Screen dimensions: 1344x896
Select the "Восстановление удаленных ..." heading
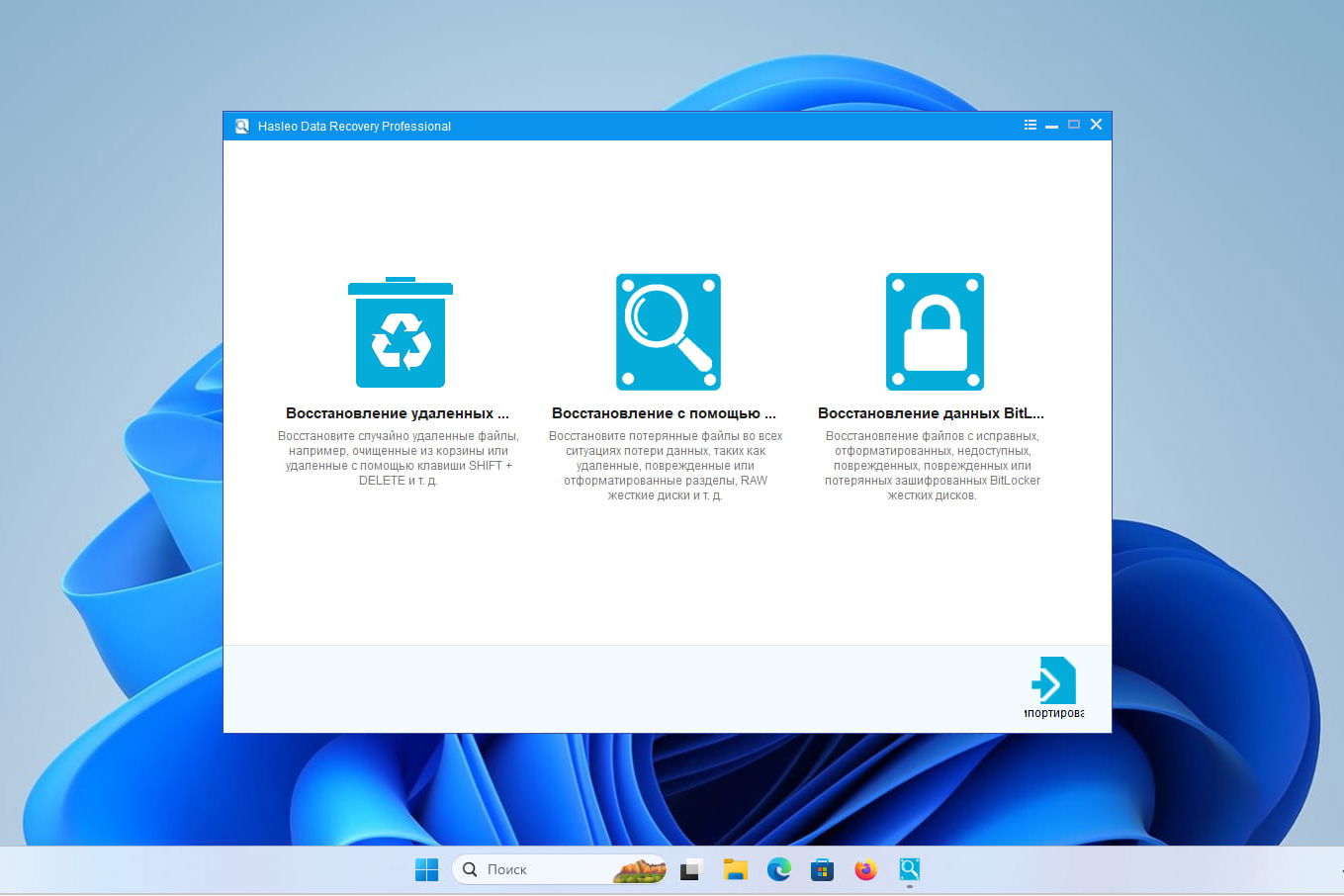(x=398, y=413)
